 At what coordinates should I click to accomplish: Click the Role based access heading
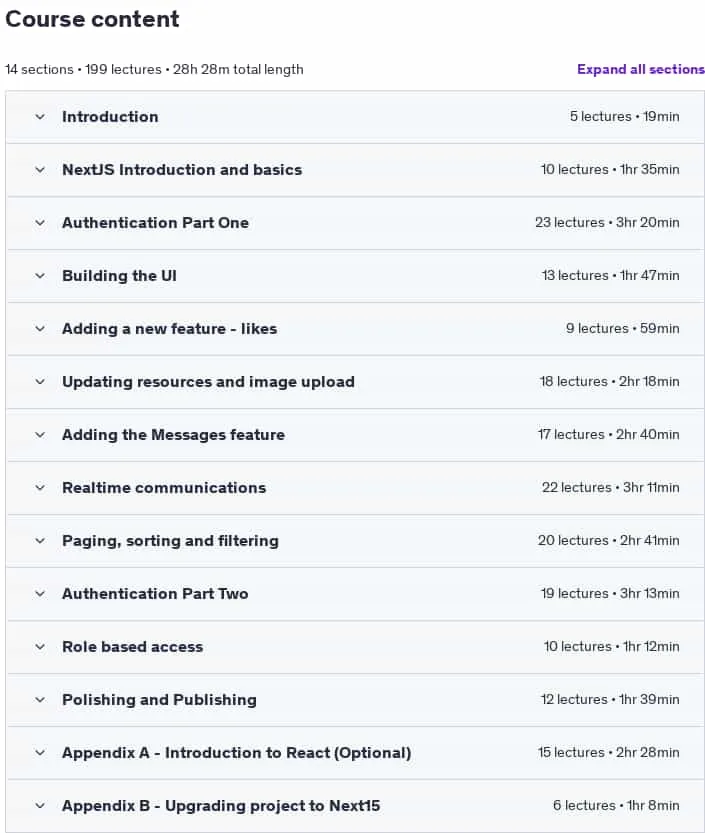pyautogui.click(x=132, y=647)
